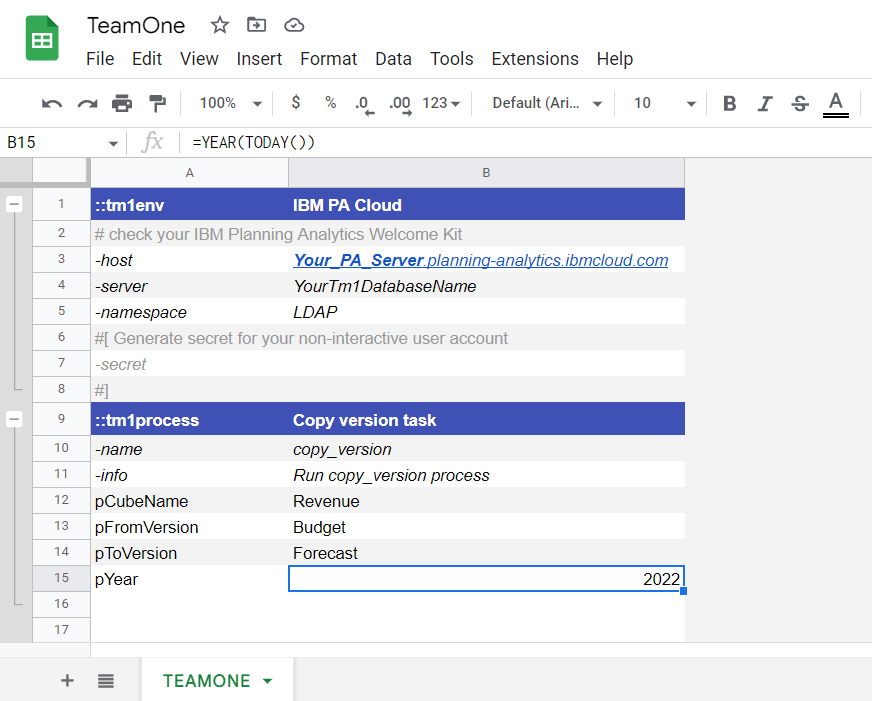The image size is (872, 701).
Task: Activate the paint format tool
Action: pyautogui.click(x=157, y=103)
